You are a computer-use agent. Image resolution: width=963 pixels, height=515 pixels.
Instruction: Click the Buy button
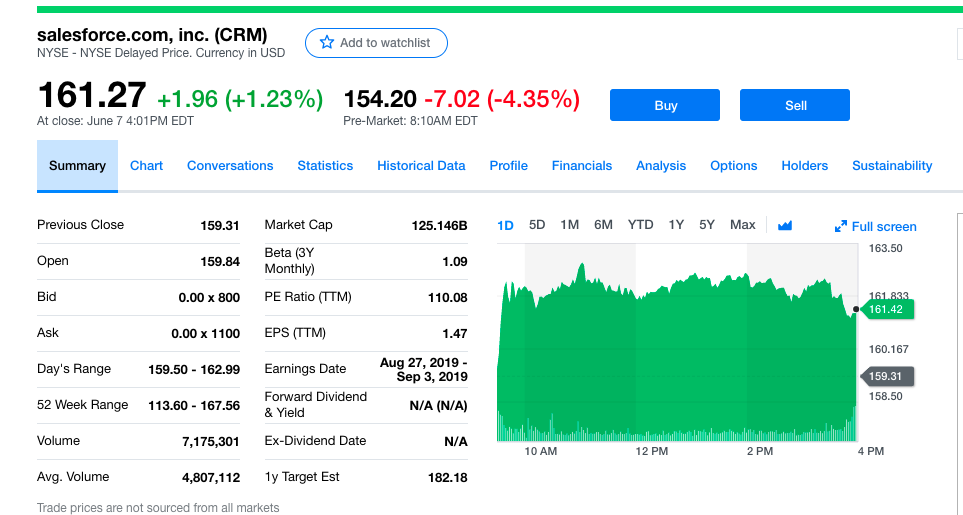coord(665,105)
